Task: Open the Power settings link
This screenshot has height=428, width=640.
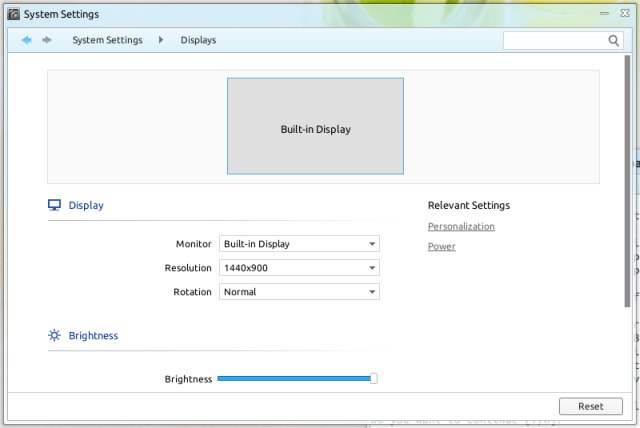Action: [442, 246]
